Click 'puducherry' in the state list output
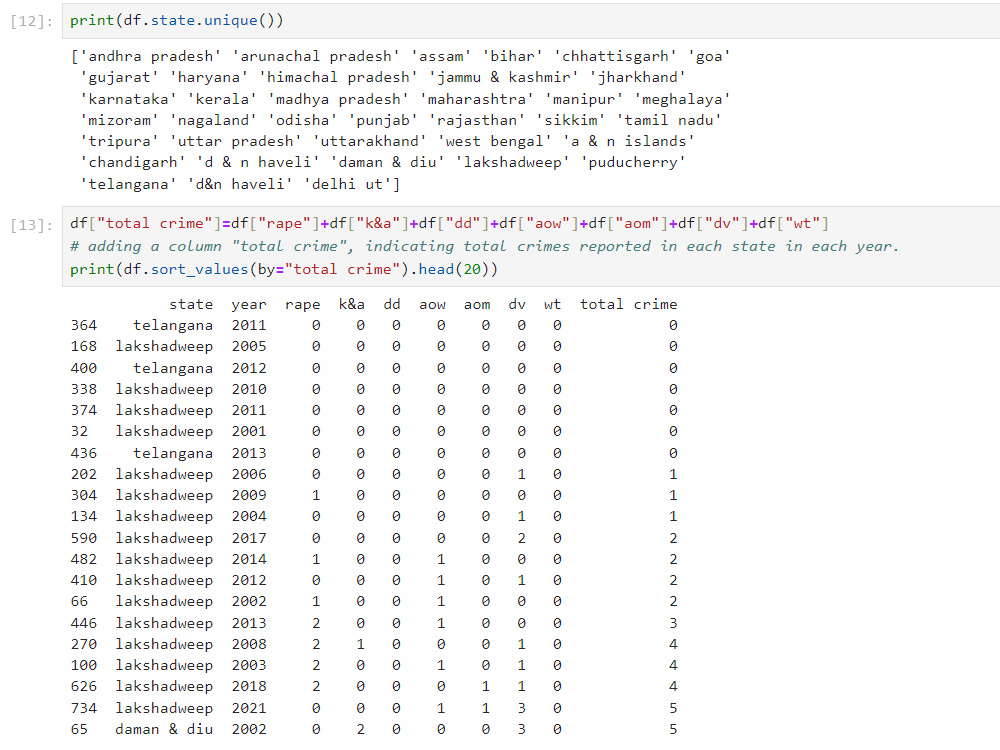 point(633,163)
